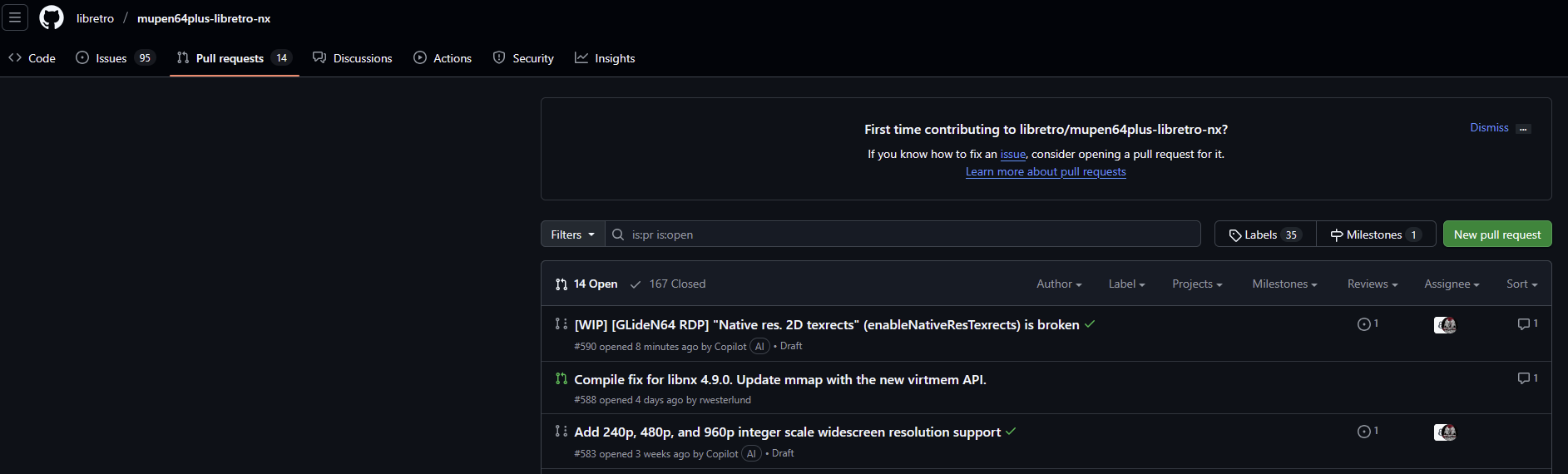1568x474 pixels.
Task: Click the green check status on PR #590
Action: pos(1090,324)
